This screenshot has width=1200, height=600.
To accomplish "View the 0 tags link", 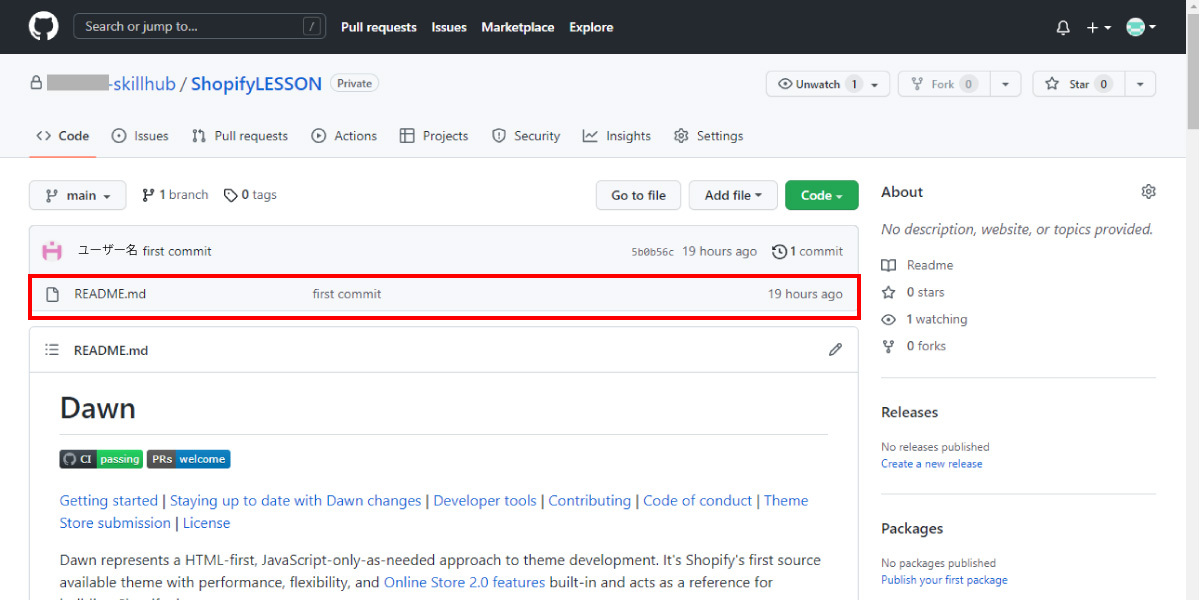I will (x=250, y=195).
